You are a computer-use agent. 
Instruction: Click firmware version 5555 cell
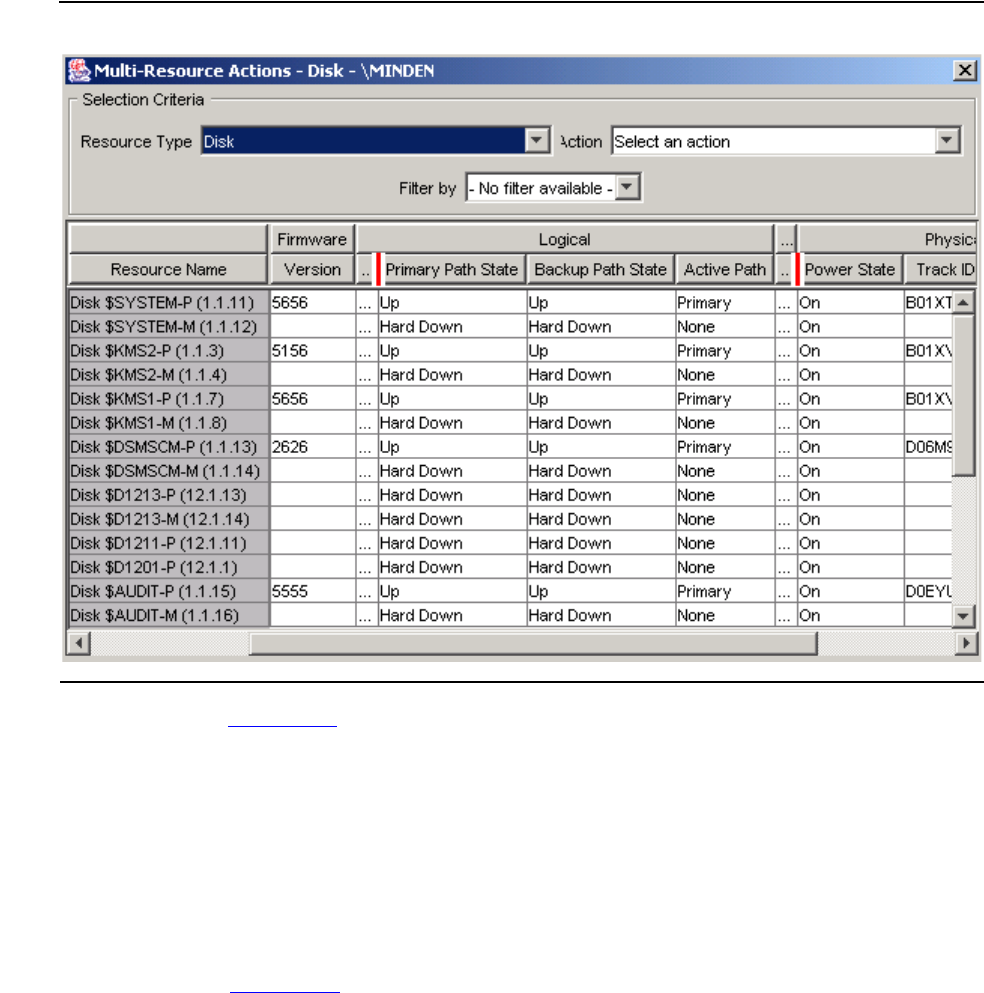tap(313, 591)
